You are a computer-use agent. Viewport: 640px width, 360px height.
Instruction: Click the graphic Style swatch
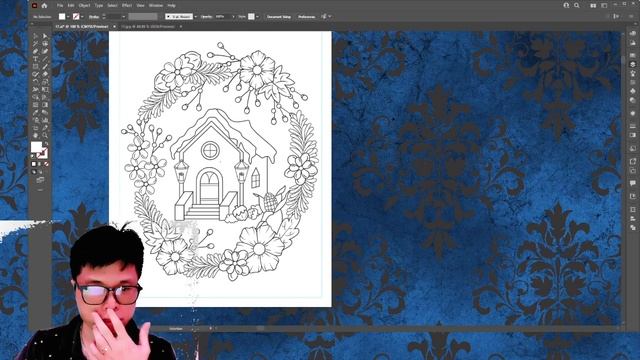click(251, 16)
